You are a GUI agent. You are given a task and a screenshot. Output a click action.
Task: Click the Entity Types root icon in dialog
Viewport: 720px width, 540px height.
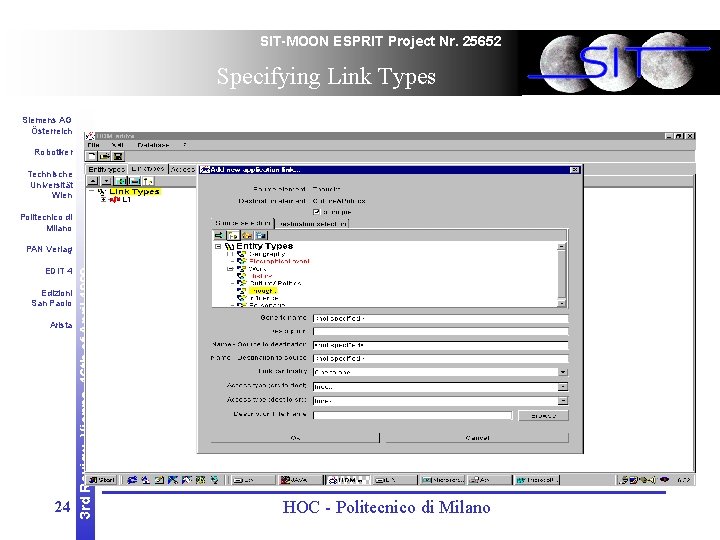(230, 246)
